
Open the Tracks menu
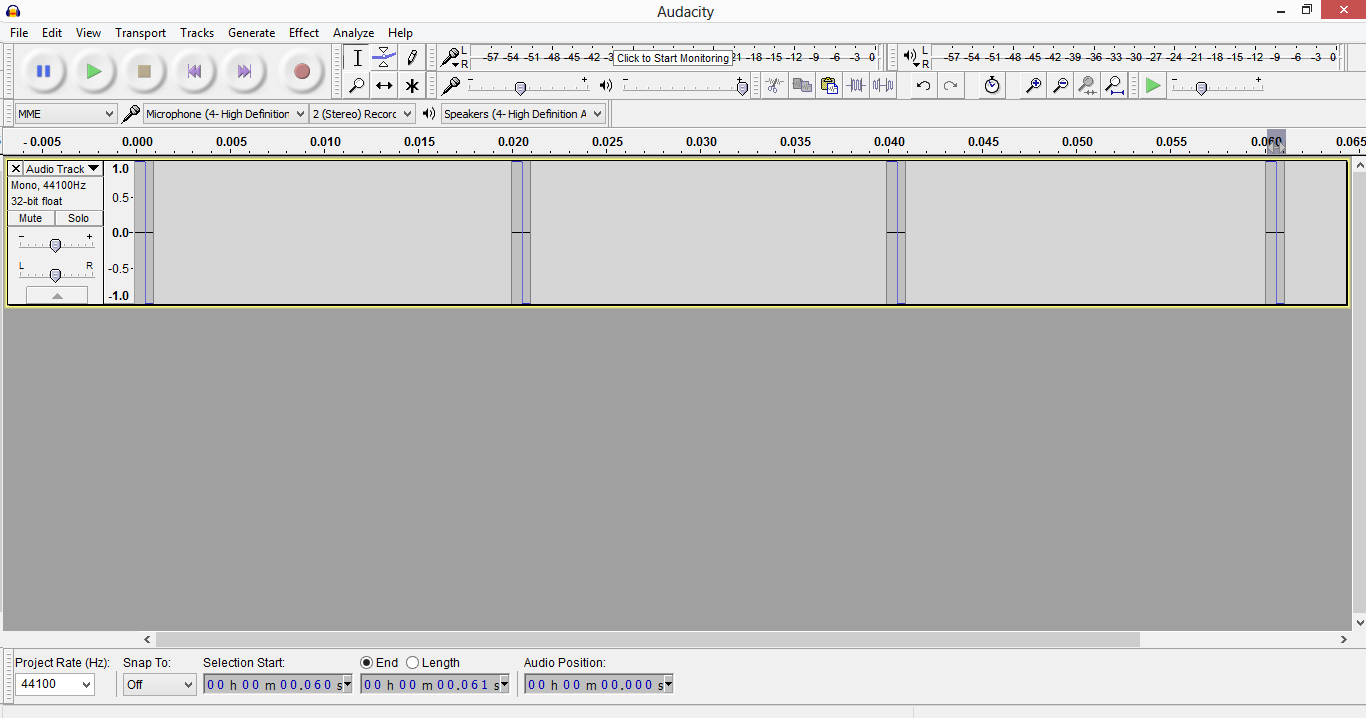tap(197, 33)
